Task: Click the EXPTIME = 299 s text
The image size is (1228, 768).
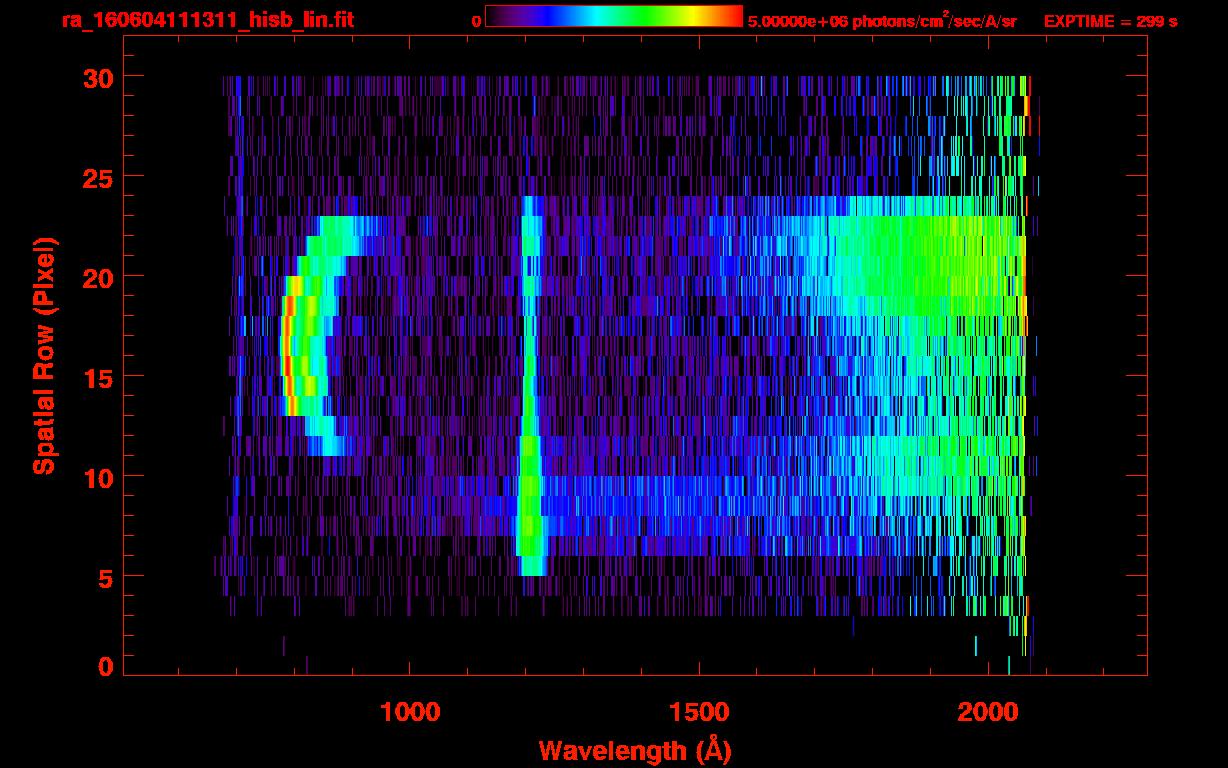Action: tap(1110, 21)
